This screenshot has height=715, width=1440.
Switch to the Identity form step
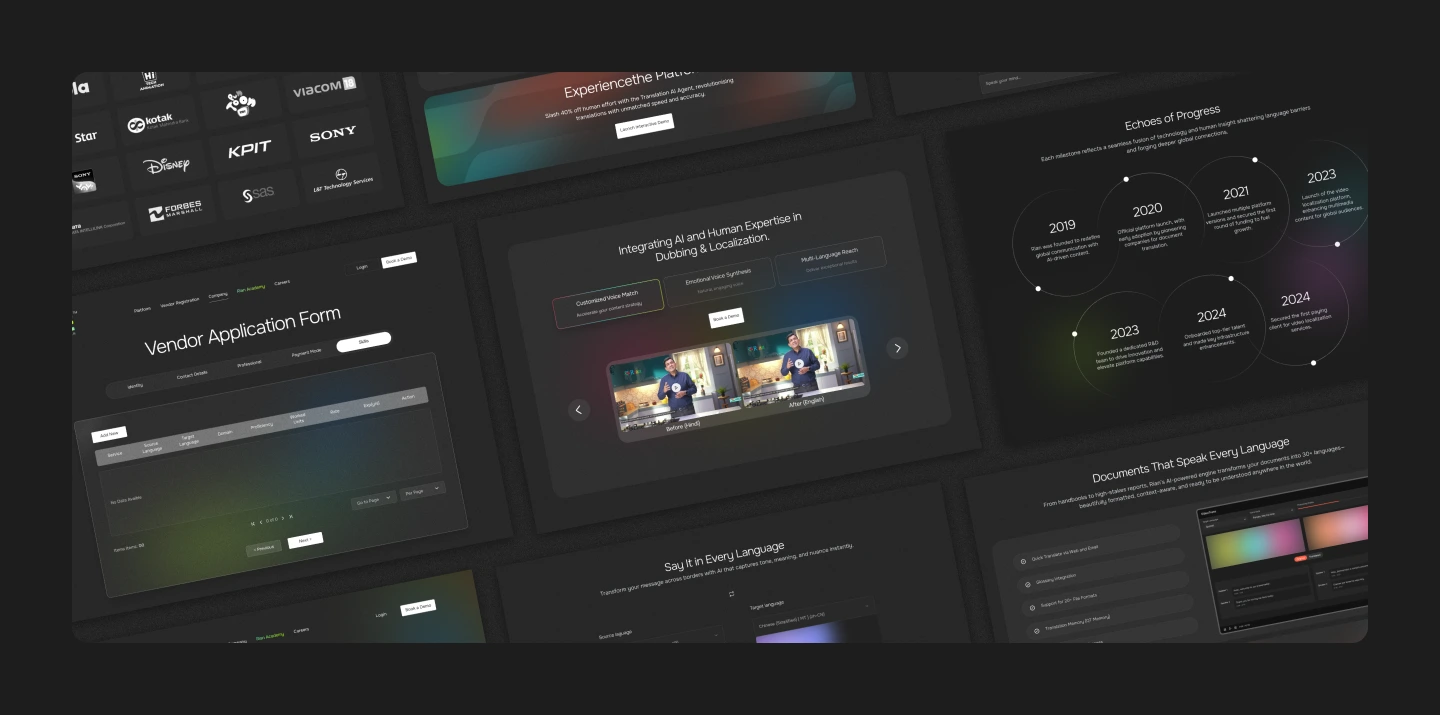pyautogui.click(x=135, y=386)
